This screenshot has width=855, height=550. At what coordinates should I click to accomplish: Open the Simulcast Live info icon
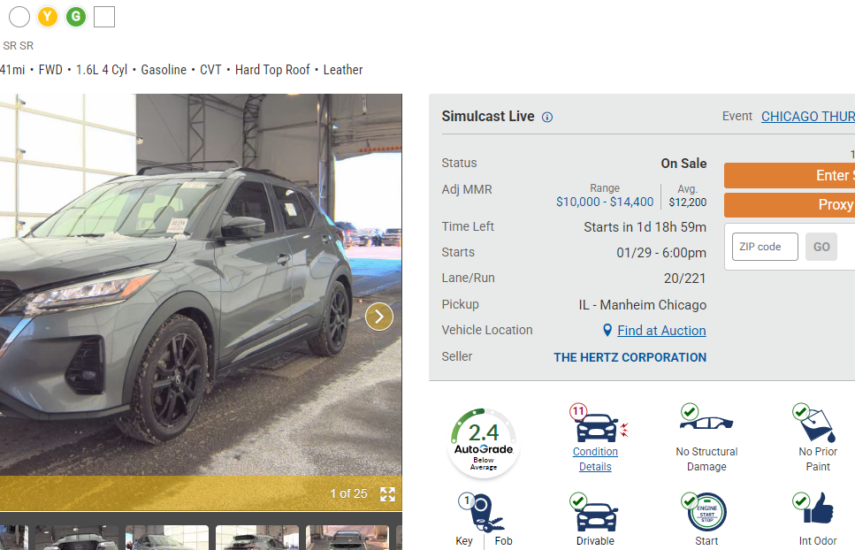547,117
